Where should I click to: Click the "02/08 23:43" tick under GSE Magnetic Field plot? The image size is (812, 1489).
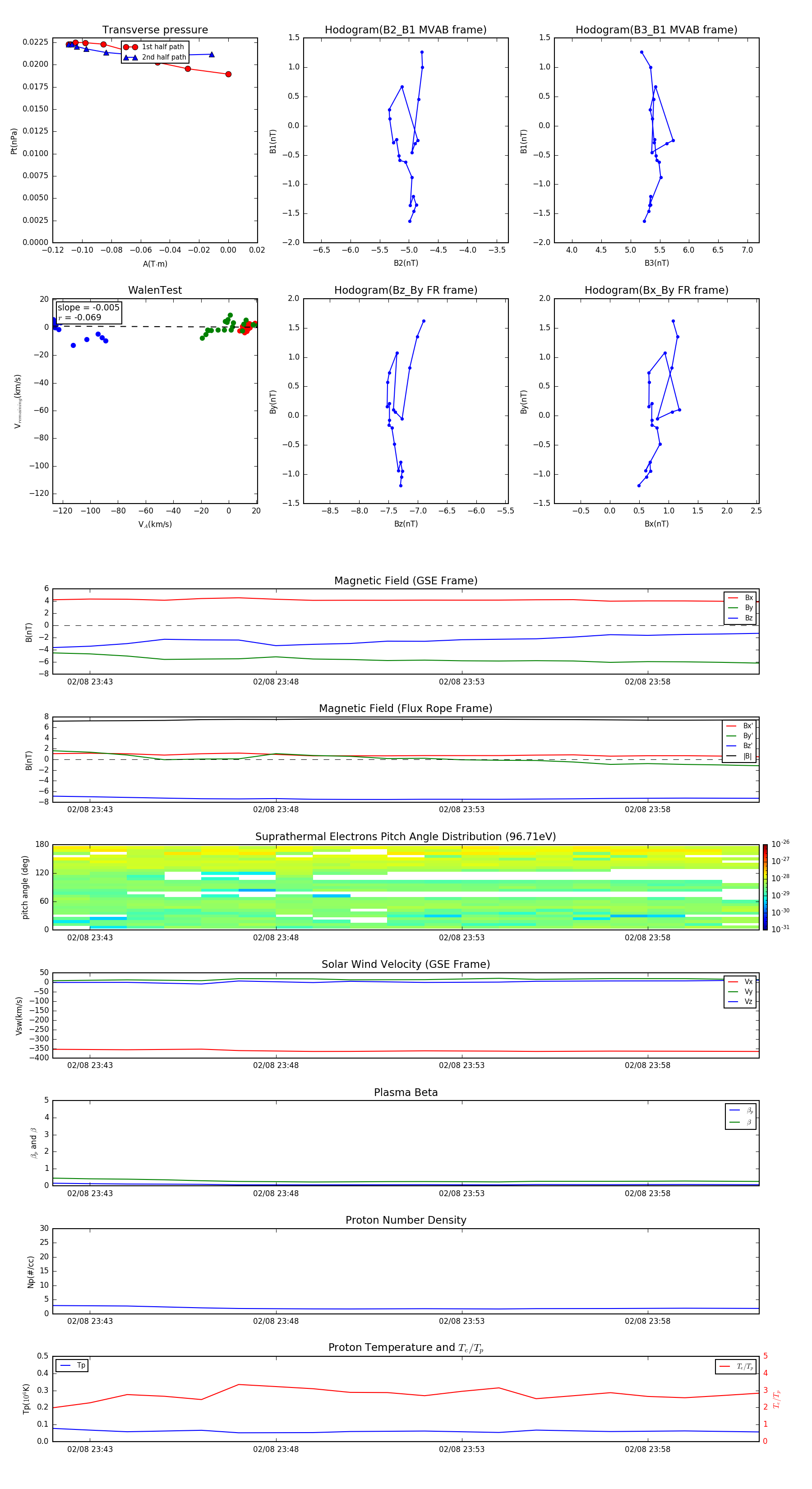click(90, 682)
